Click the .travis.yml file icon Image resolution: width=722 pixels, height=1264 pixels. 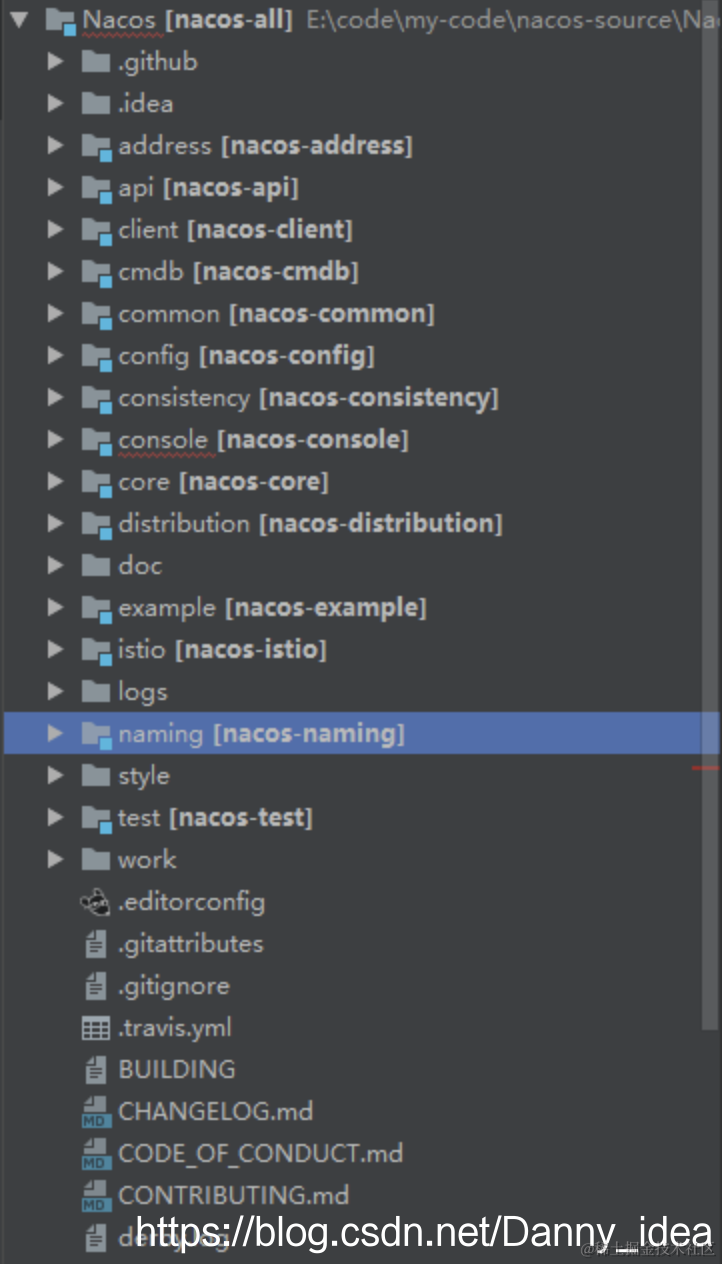point(95,1027)
